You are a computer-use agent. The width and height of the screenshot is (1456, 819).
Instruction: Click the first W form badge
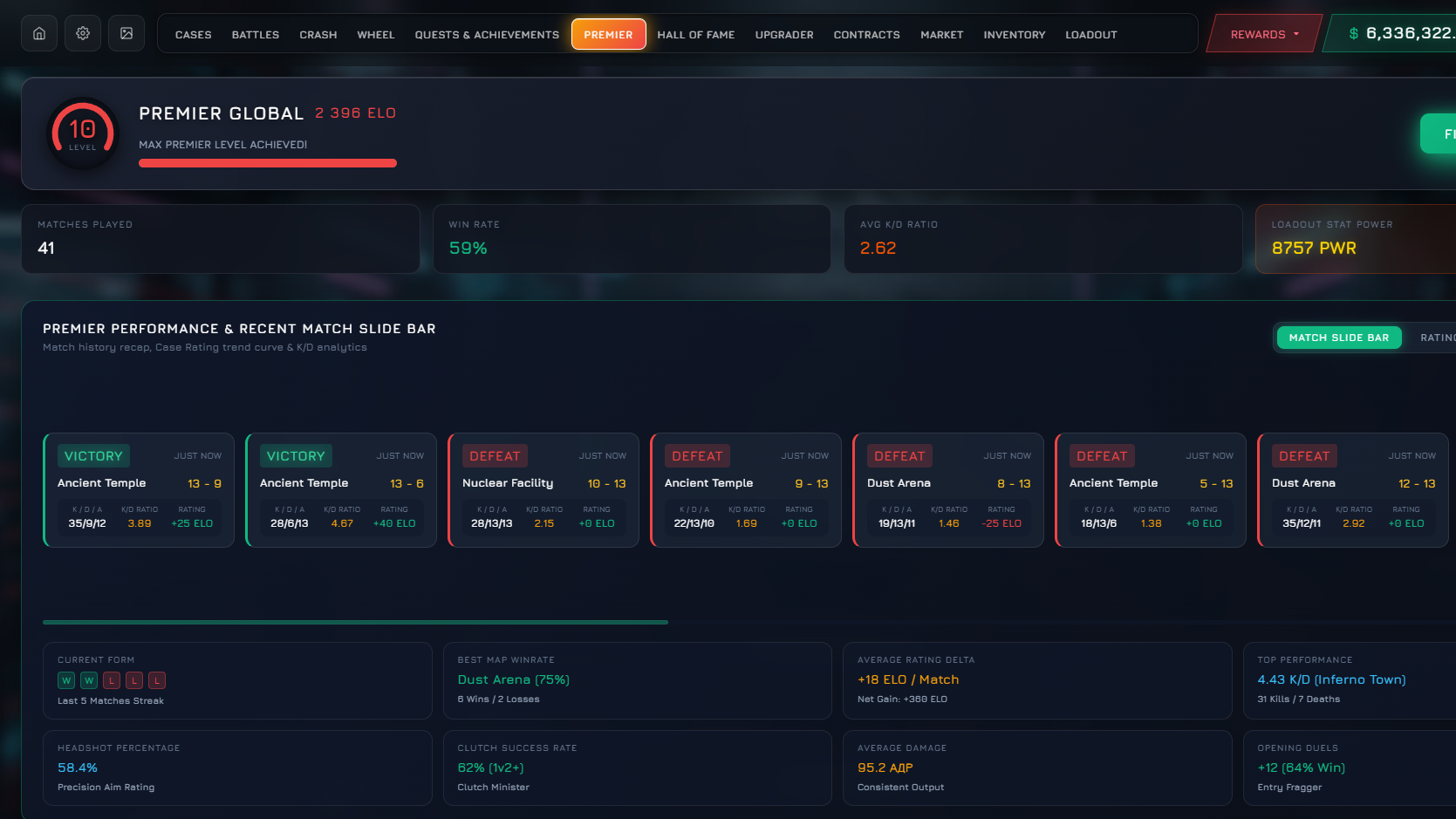click(x=66, y=680)
